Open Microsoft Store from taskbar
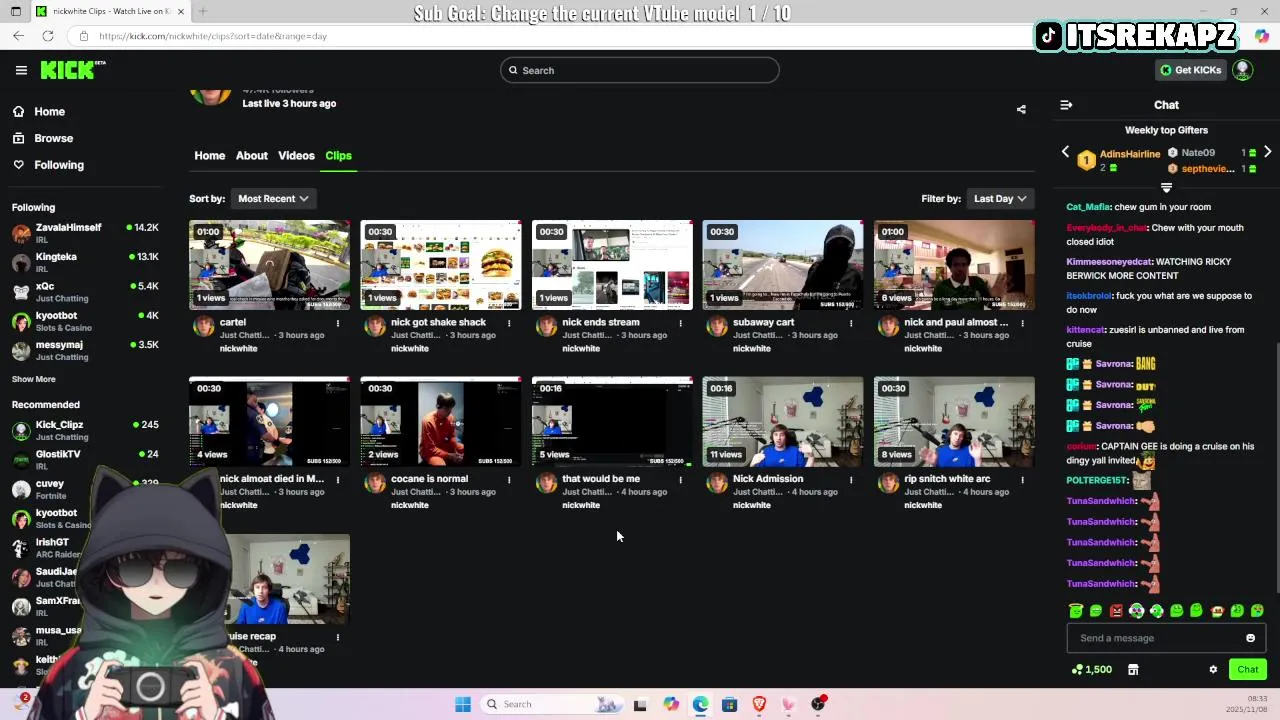Viewport: 1280px width, 720px height. click(x=729, y=704)
